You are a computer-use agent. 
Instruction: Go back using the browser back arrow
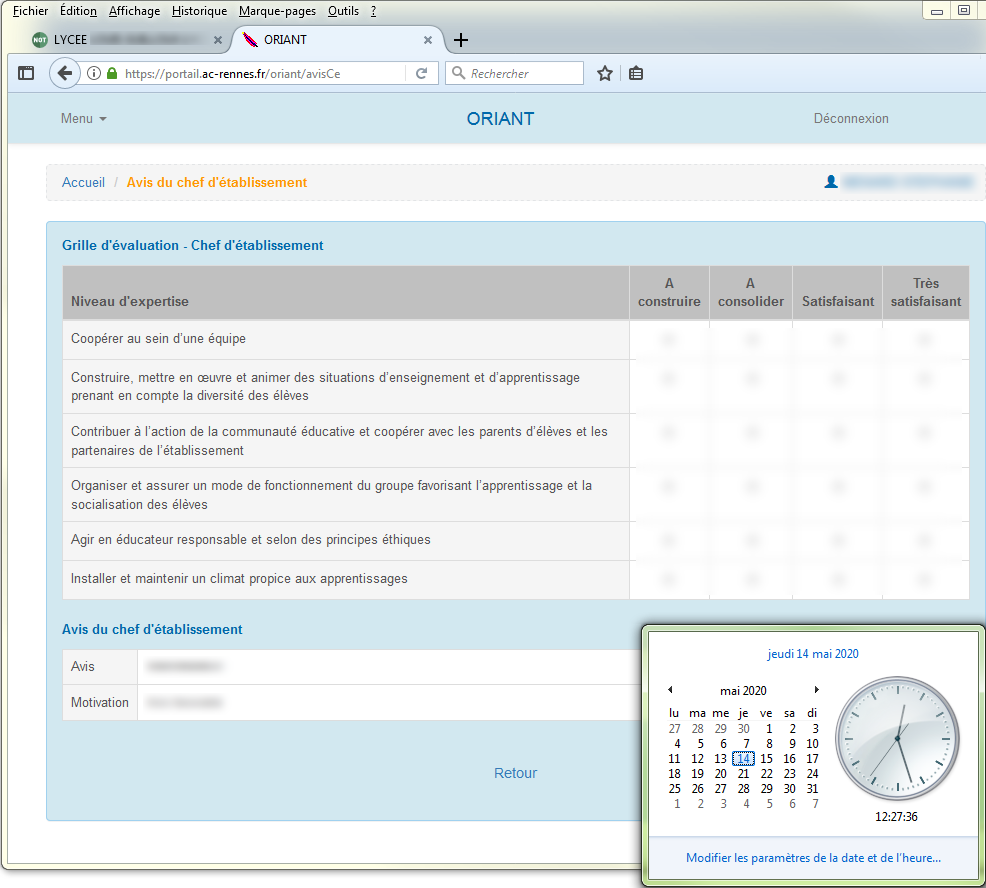click(65, 74)
